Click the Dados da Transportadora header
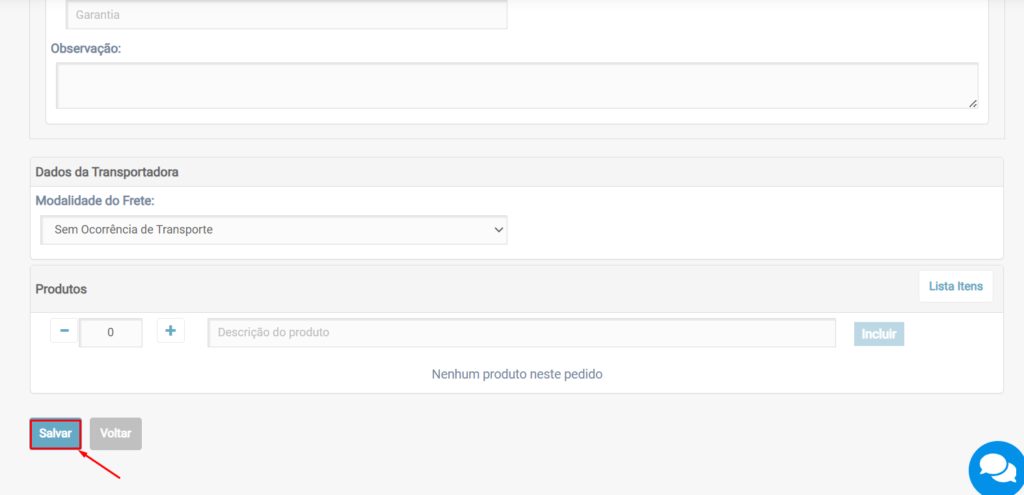 (107, 172)
